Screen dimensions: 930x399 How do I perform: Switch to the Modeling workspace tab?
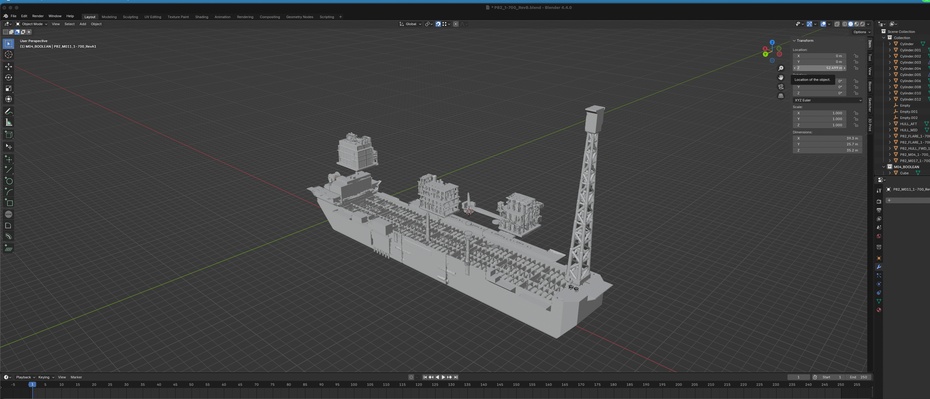click(109, 17)
